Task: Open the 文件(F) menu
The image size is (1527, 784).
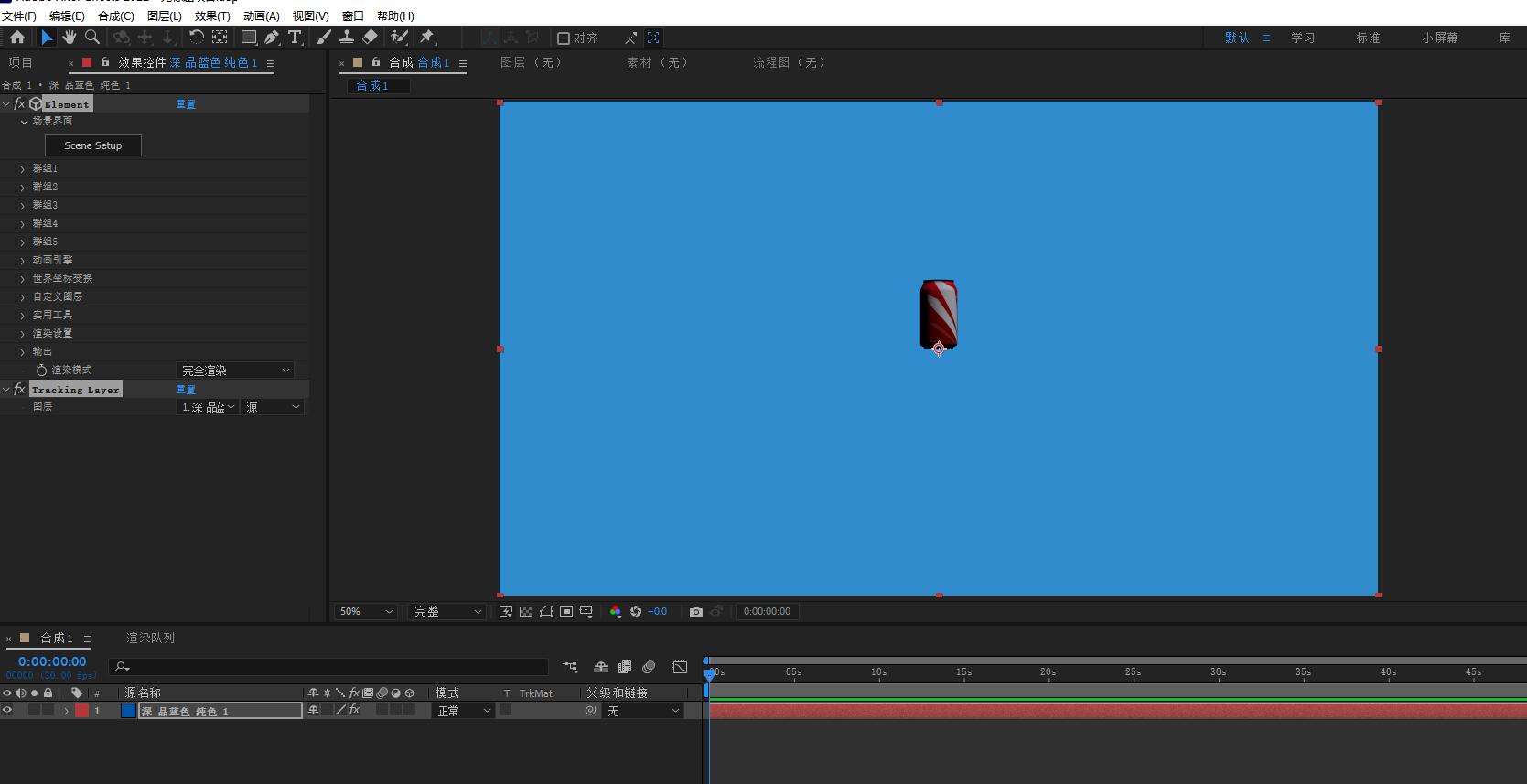Action: click(x=19, y=16)
